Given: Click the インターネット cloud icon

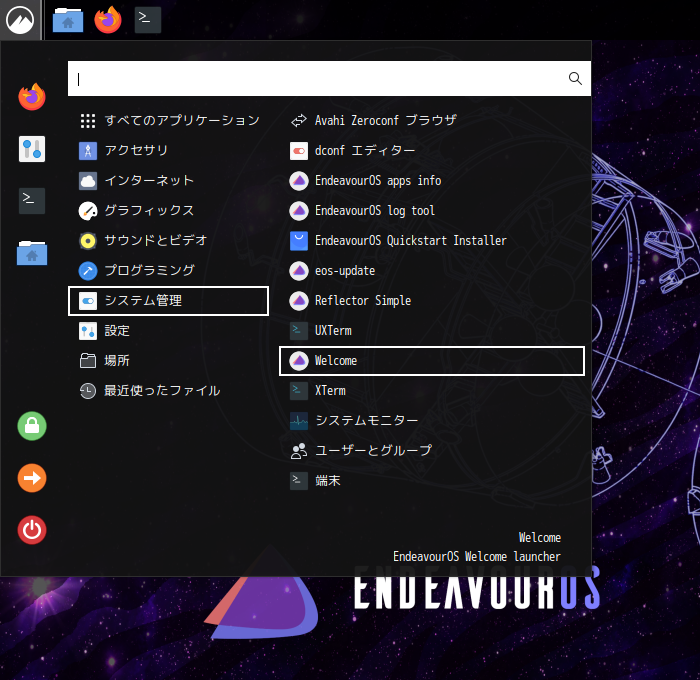Looking at the screenshot, I should pos(88,181).
